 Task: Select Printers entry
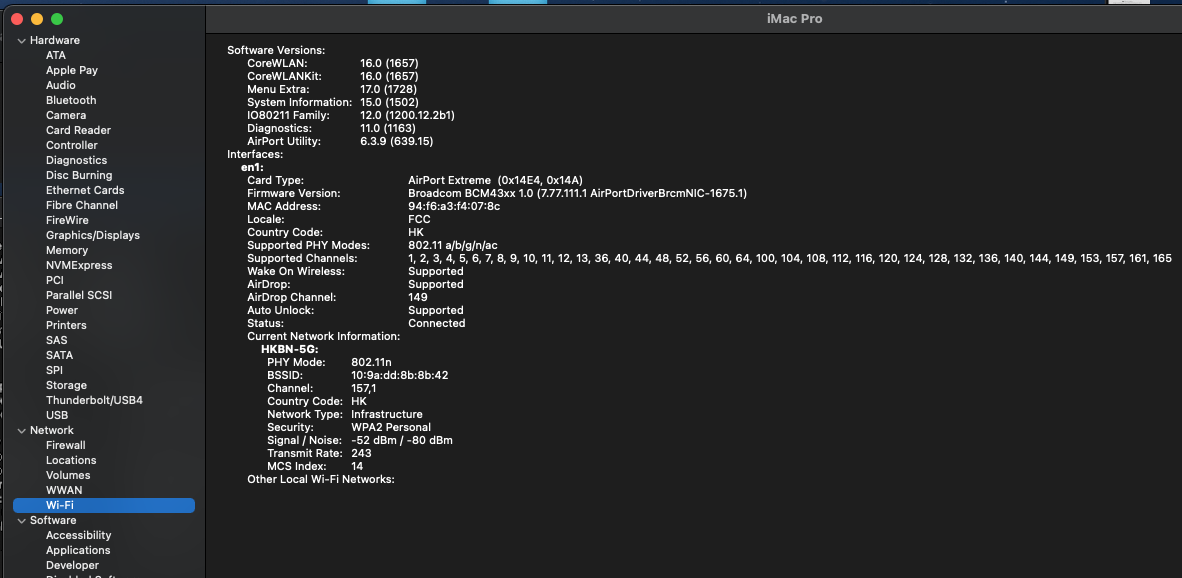click(66, 326)
